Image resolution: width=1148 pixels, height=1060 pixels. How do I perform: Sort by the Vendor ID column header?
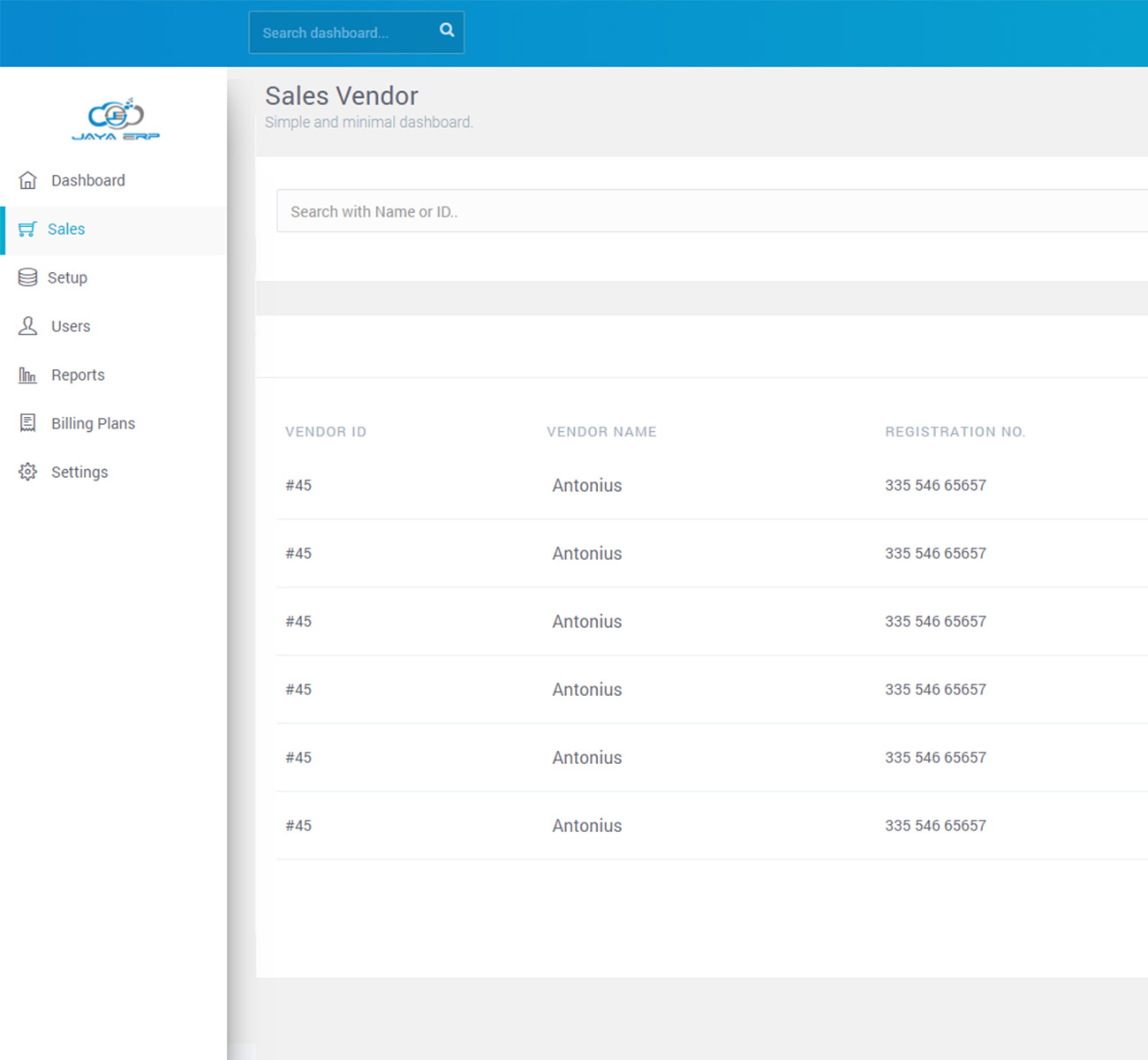coord(325,432)
